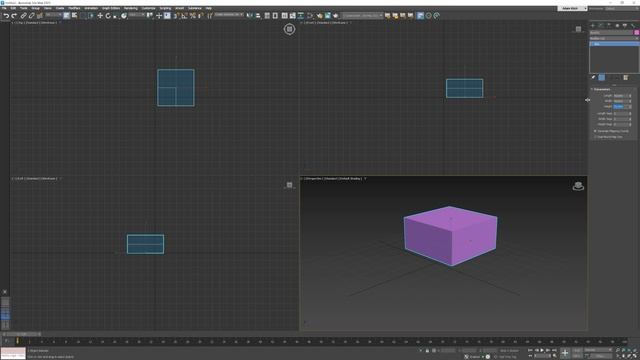Viewport: 640px width, 360px height.
Task: Toggle Pin Stack in modifier panel
Action: click(593, 78)
